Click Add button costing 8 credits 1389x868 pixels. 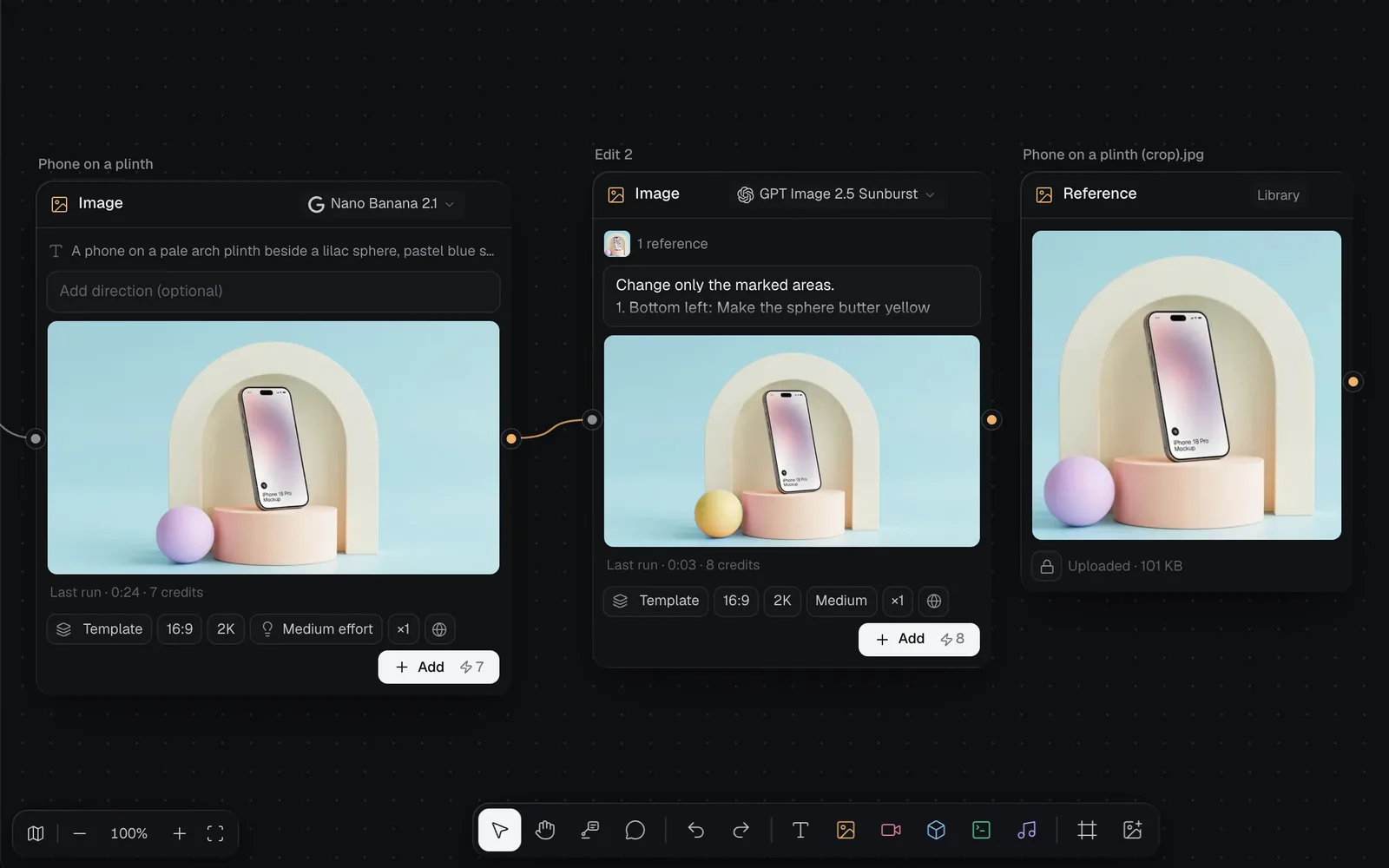(919, 640)
